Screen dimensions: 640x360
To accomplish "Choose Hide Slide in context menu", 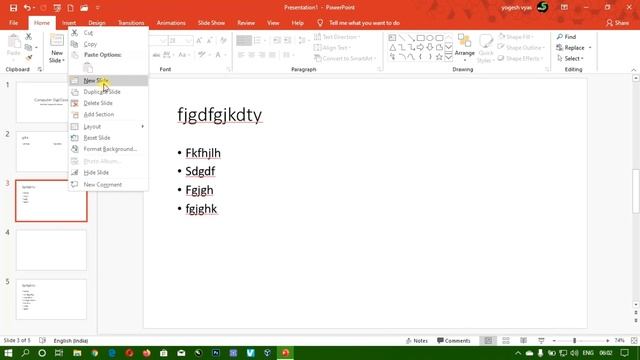I will (108, 173).
